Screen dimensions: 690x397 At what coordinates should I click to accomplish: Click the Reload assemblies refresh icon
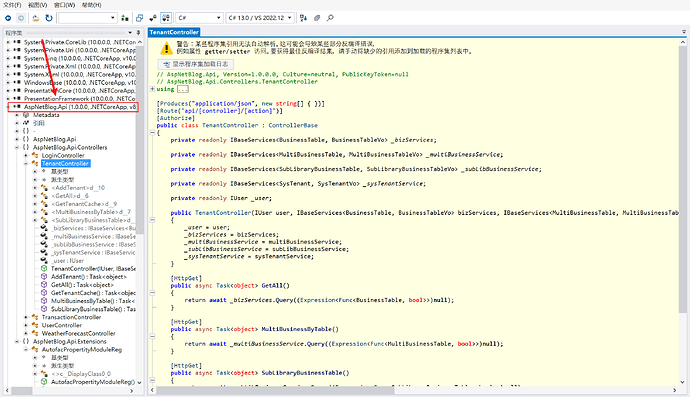pos(49,18)
